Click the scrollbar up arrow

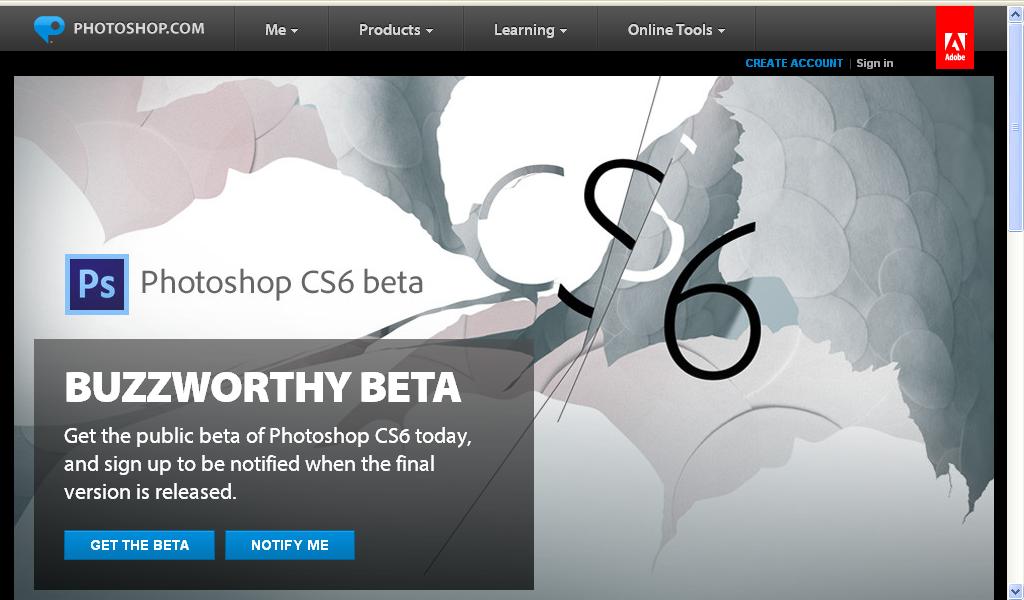pyautogui.click(x=1016, y=14)
